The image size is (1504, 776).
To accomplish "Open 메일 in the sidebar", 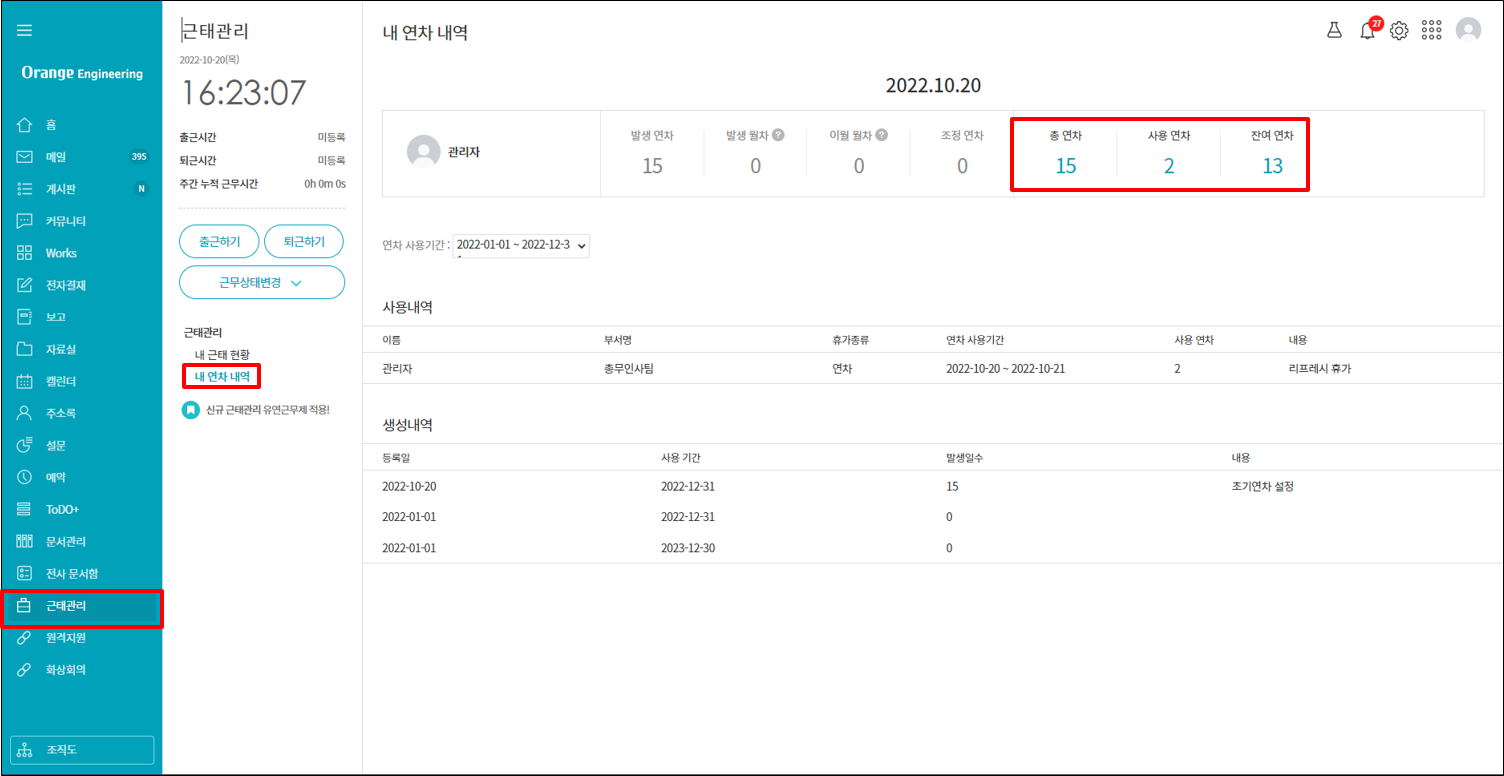I will tap(55, 157).
